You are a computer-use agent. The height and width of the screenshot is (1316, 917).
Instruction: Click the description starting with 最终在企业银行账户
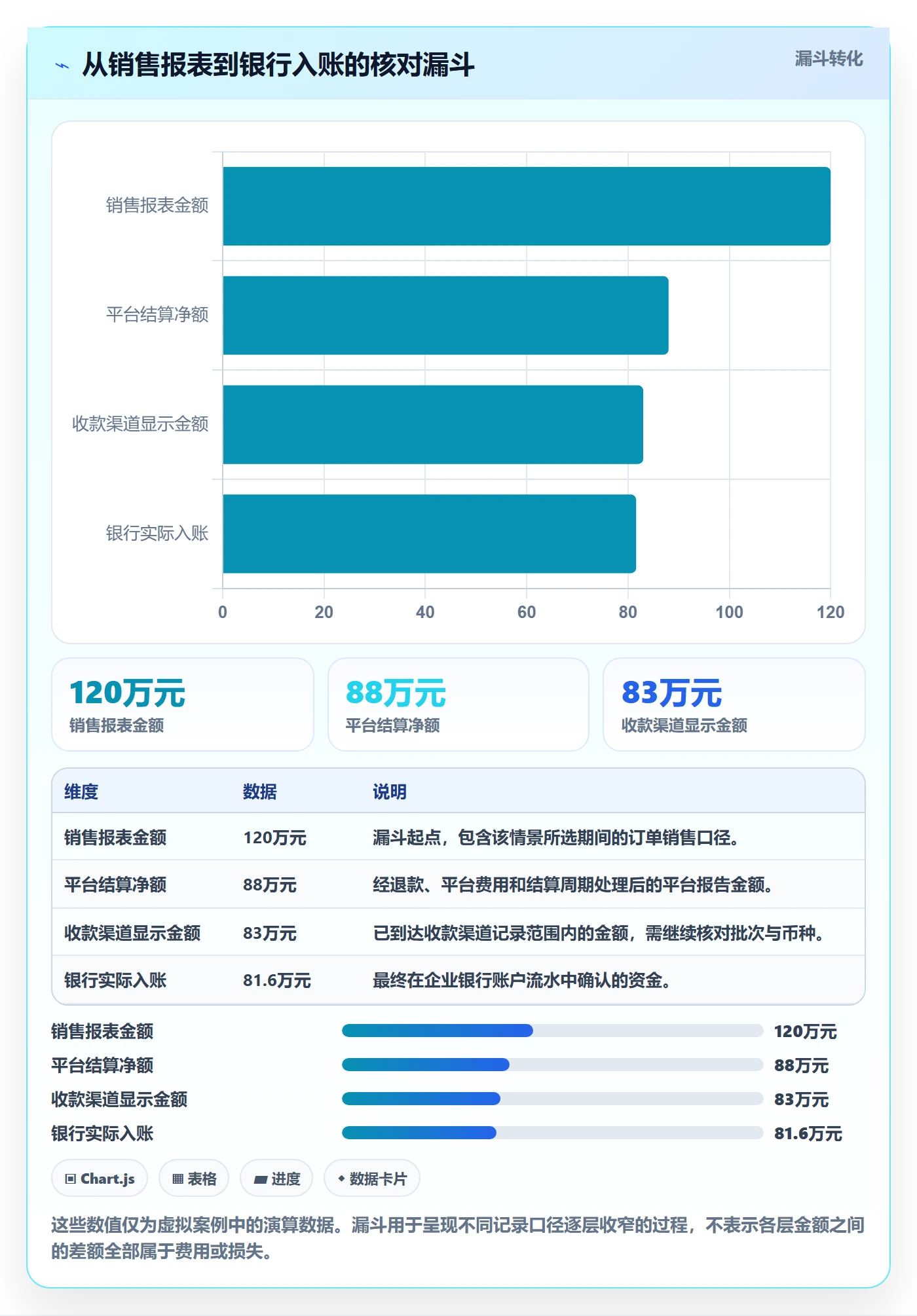pyautogui.click(x=522, y=981)
